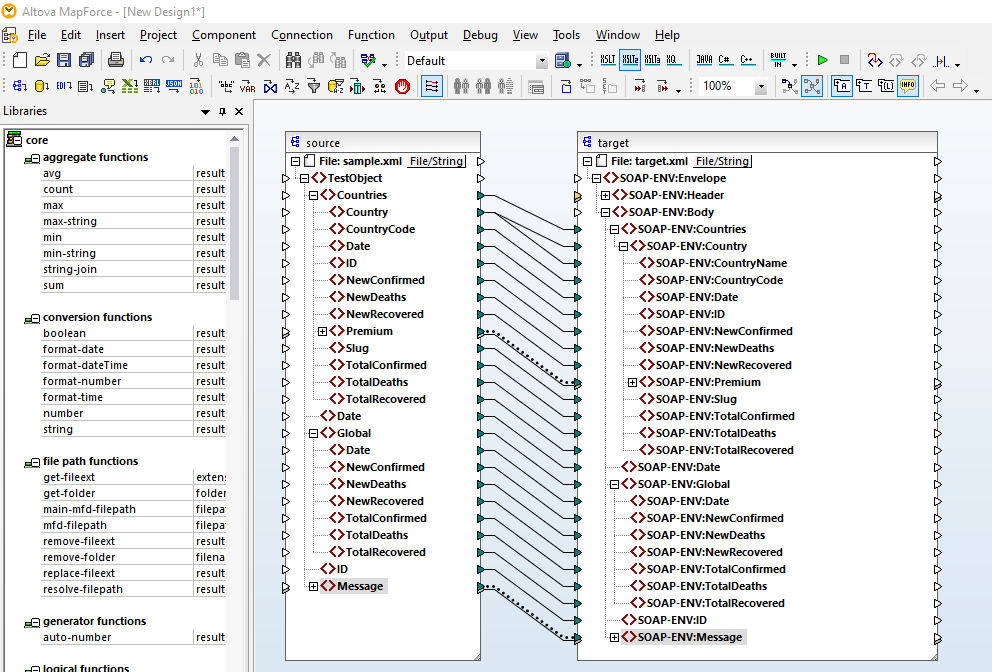Click the Save file toolbar icon
This screenshot has height=672, width=992.
64,61
